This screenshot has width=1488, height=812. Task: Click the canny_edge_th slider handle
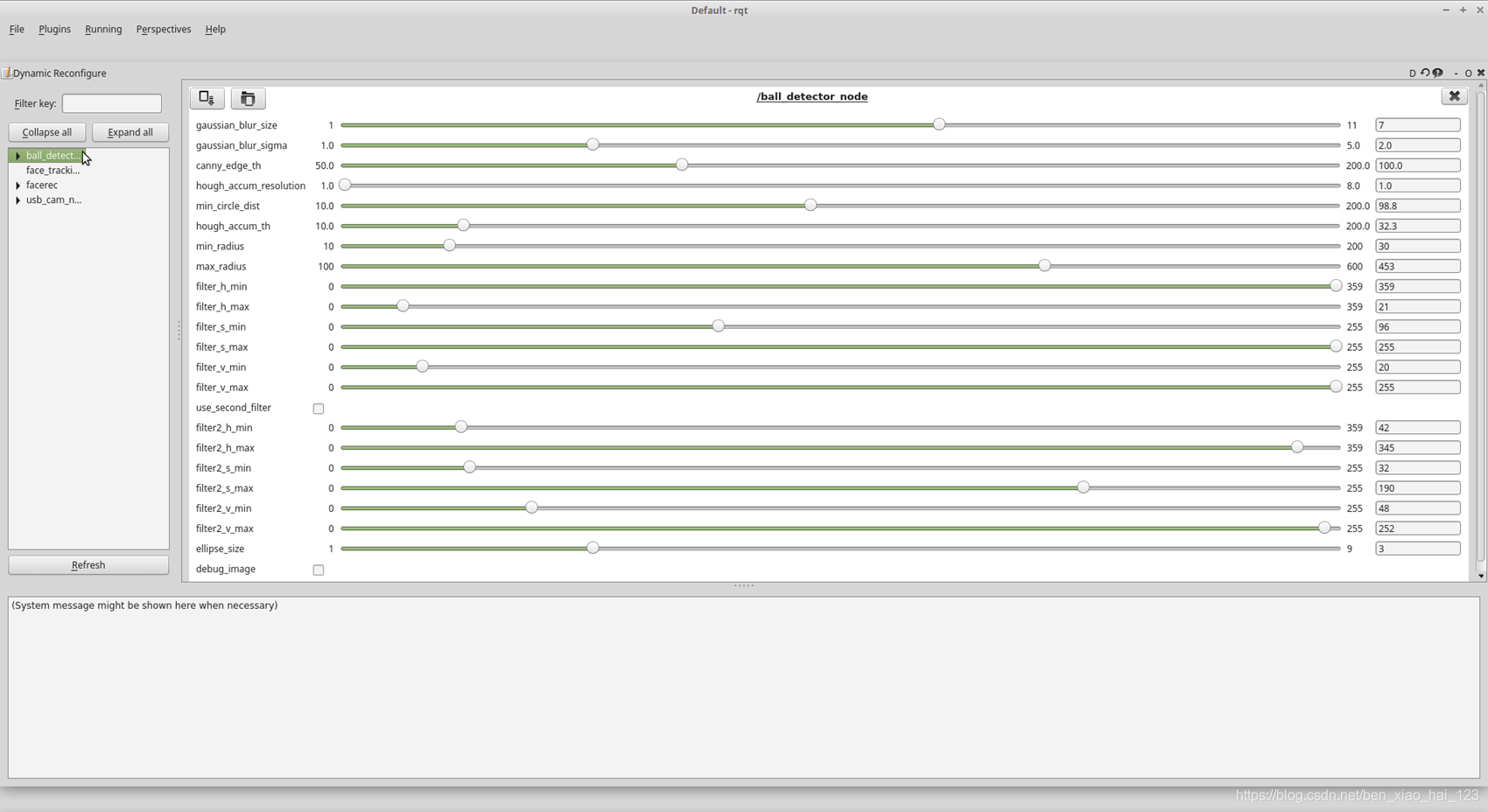[x=682, y=164]
